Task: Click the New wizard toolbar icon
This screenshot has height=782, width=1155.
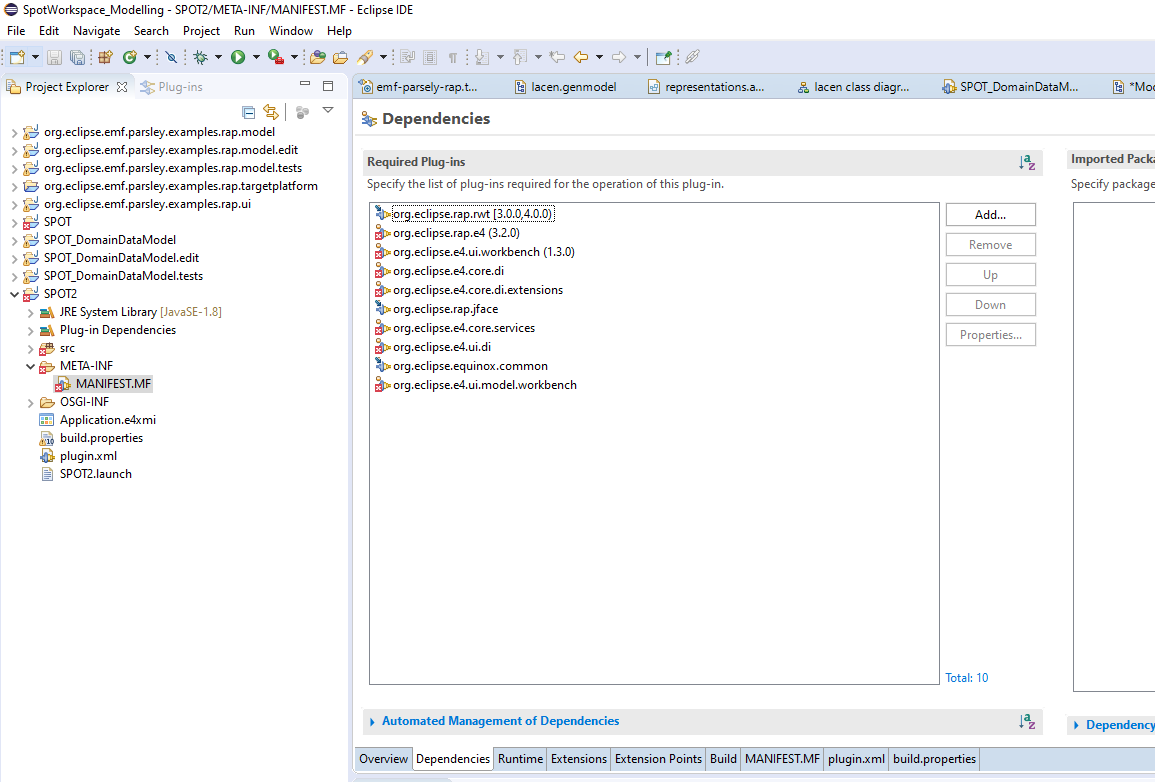Action: 17,57
